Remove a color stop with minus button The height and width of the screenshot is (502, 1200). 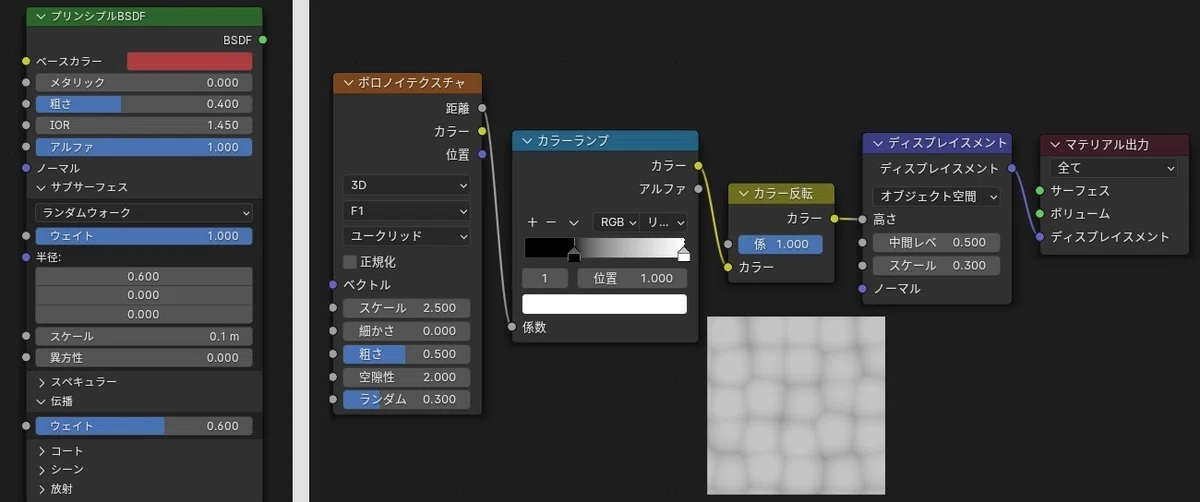click(x=551, y=222)
